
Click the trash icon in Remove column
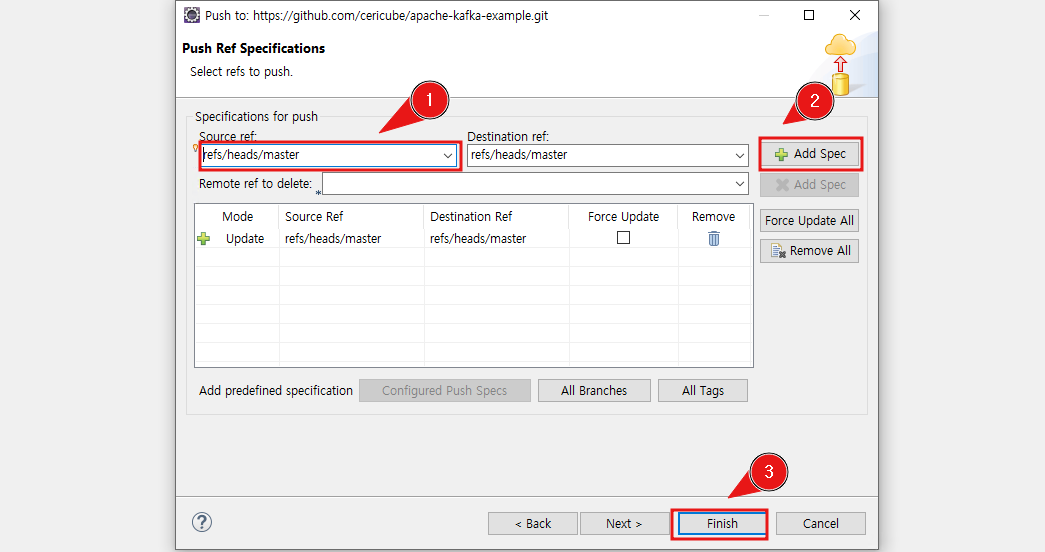click(714, 239)
